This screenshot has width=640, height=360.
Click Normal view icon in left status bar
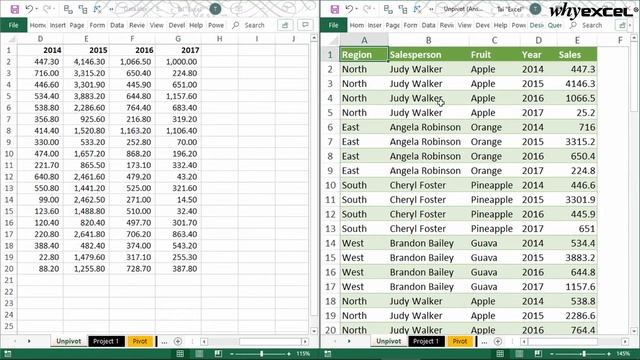180,354
